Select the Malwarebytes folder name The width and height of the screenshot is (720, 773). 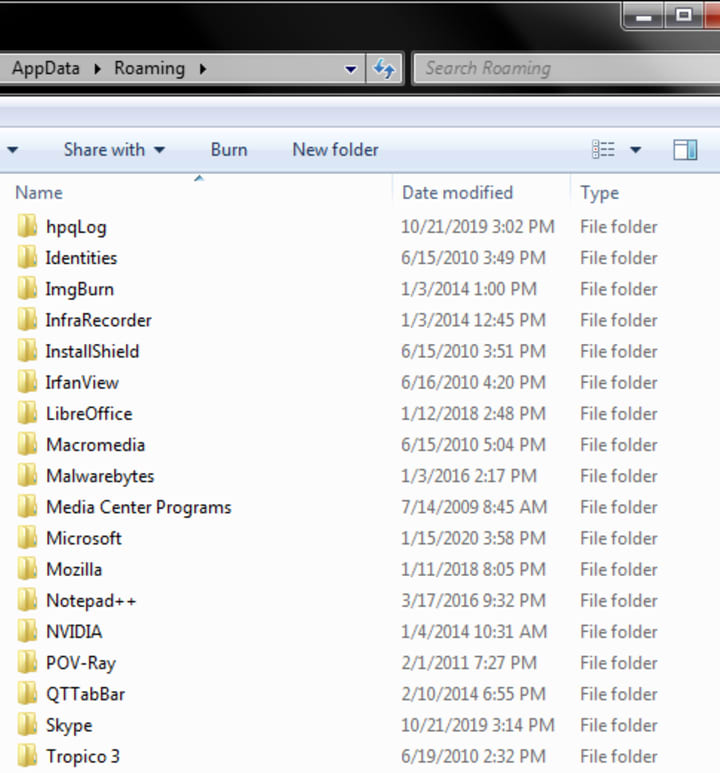click(100, 477)
